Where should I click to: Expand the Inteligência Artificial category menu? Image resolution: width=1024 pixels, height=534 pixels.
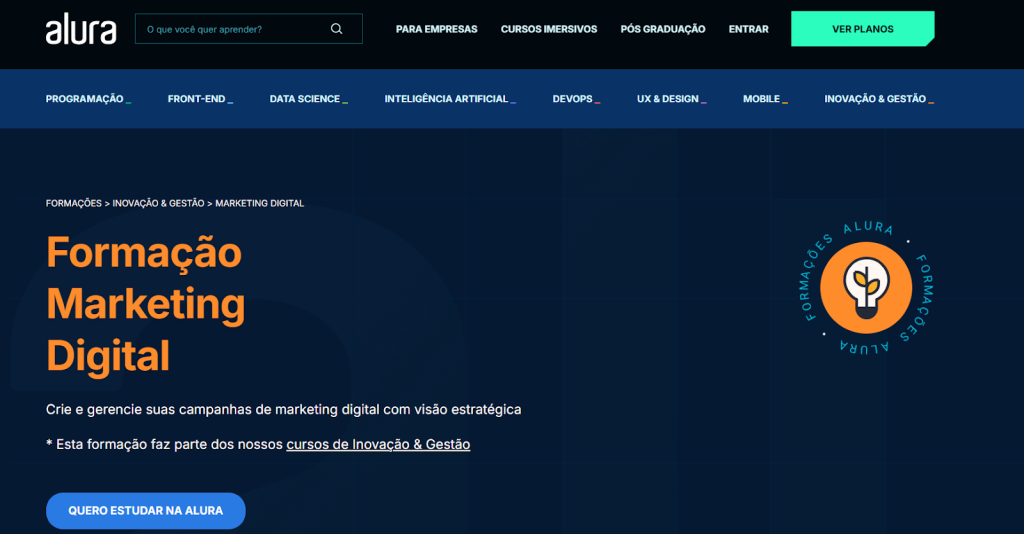(450, 99)
